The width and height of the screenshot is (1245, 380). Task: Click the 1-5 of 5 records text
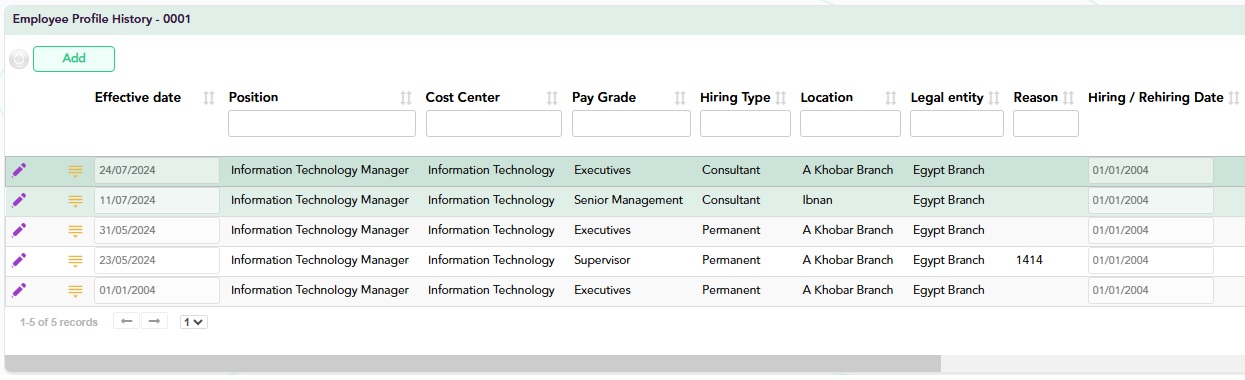pos(59,323)
